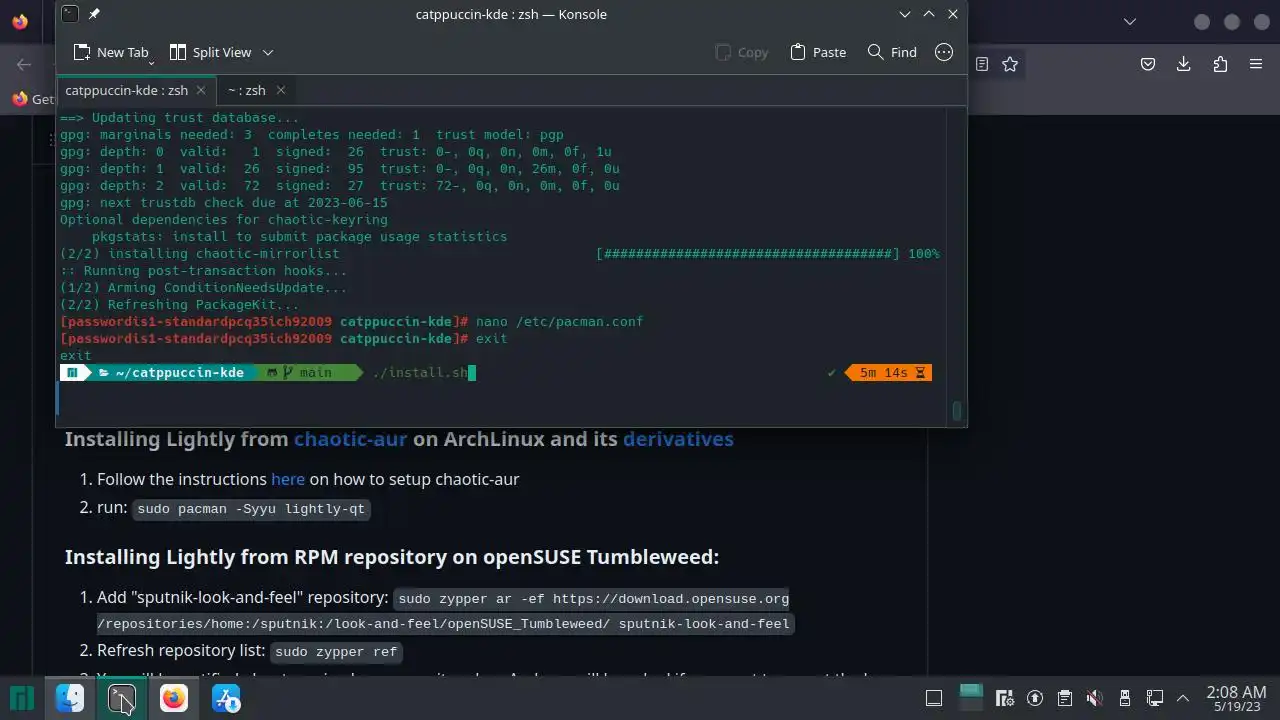The height and width of the screenshot is (720, 1280).
Task: Open the updates notifier tray icon
Action: click(1035, 698)
